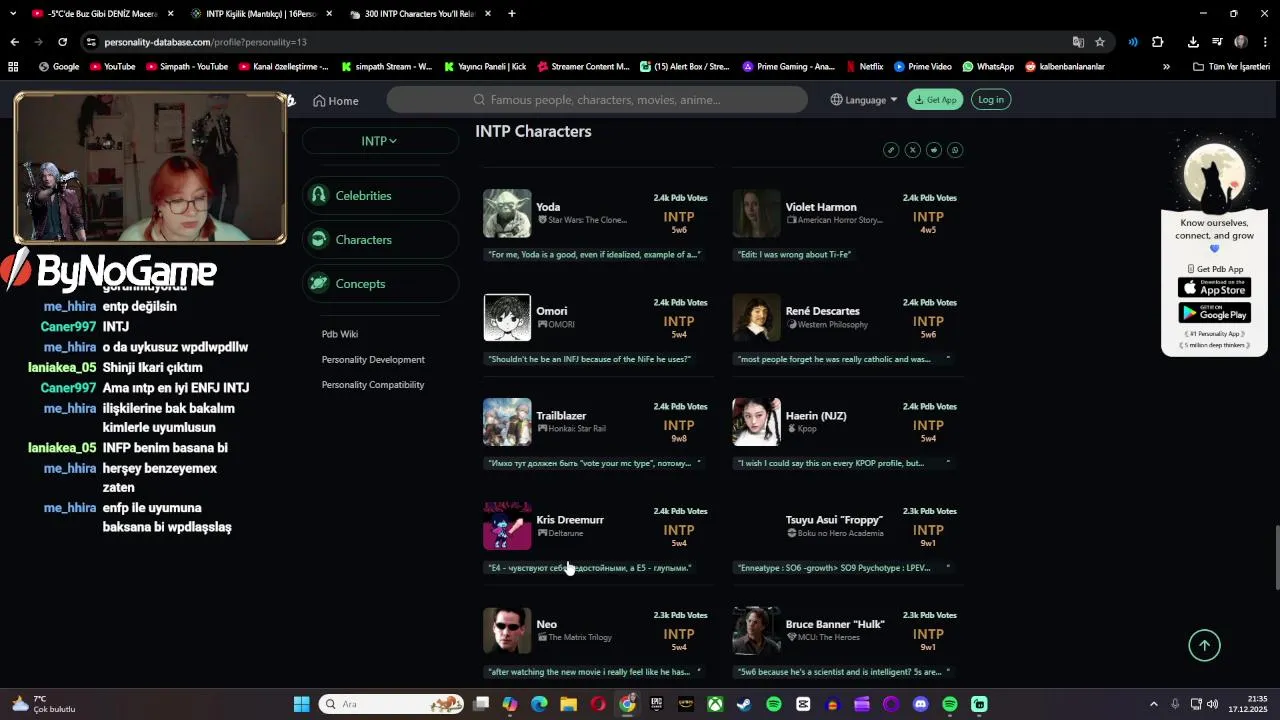Open the Netflix bookmark

point(864,67)
